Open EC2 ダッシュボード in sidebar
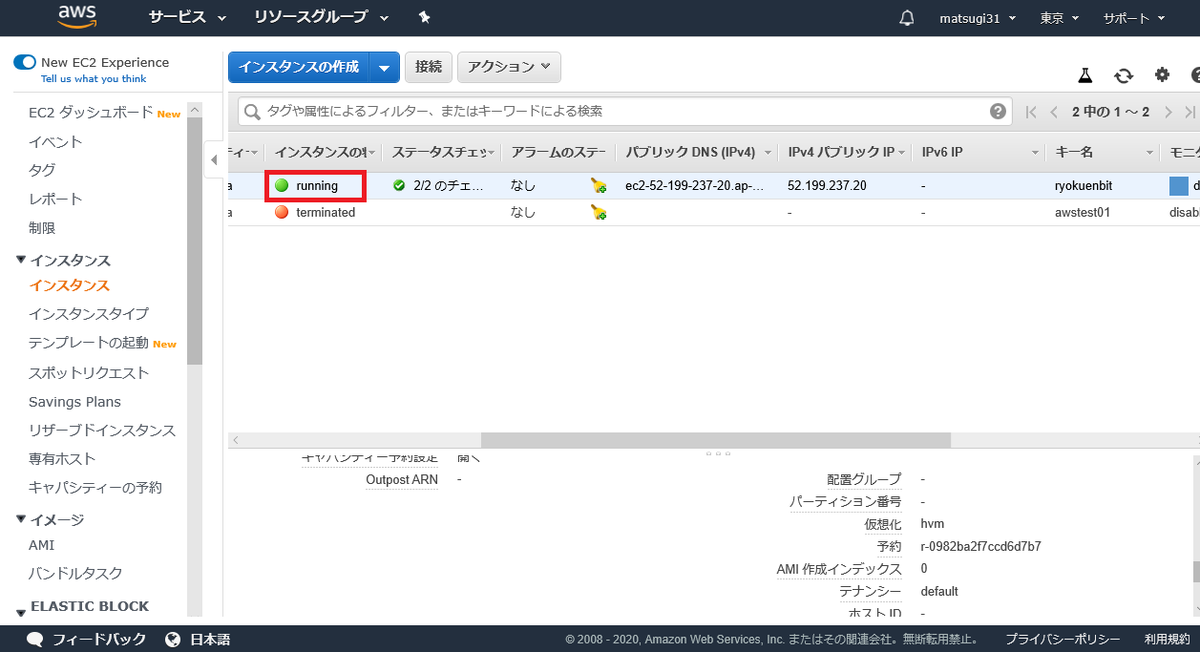 click(91, 112)
